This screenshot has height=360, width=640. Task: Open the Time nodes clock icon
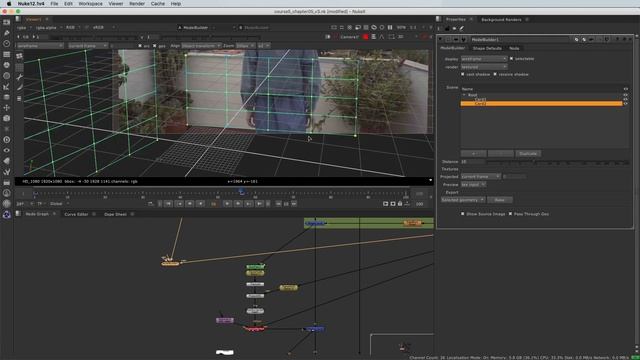(7, 43)
